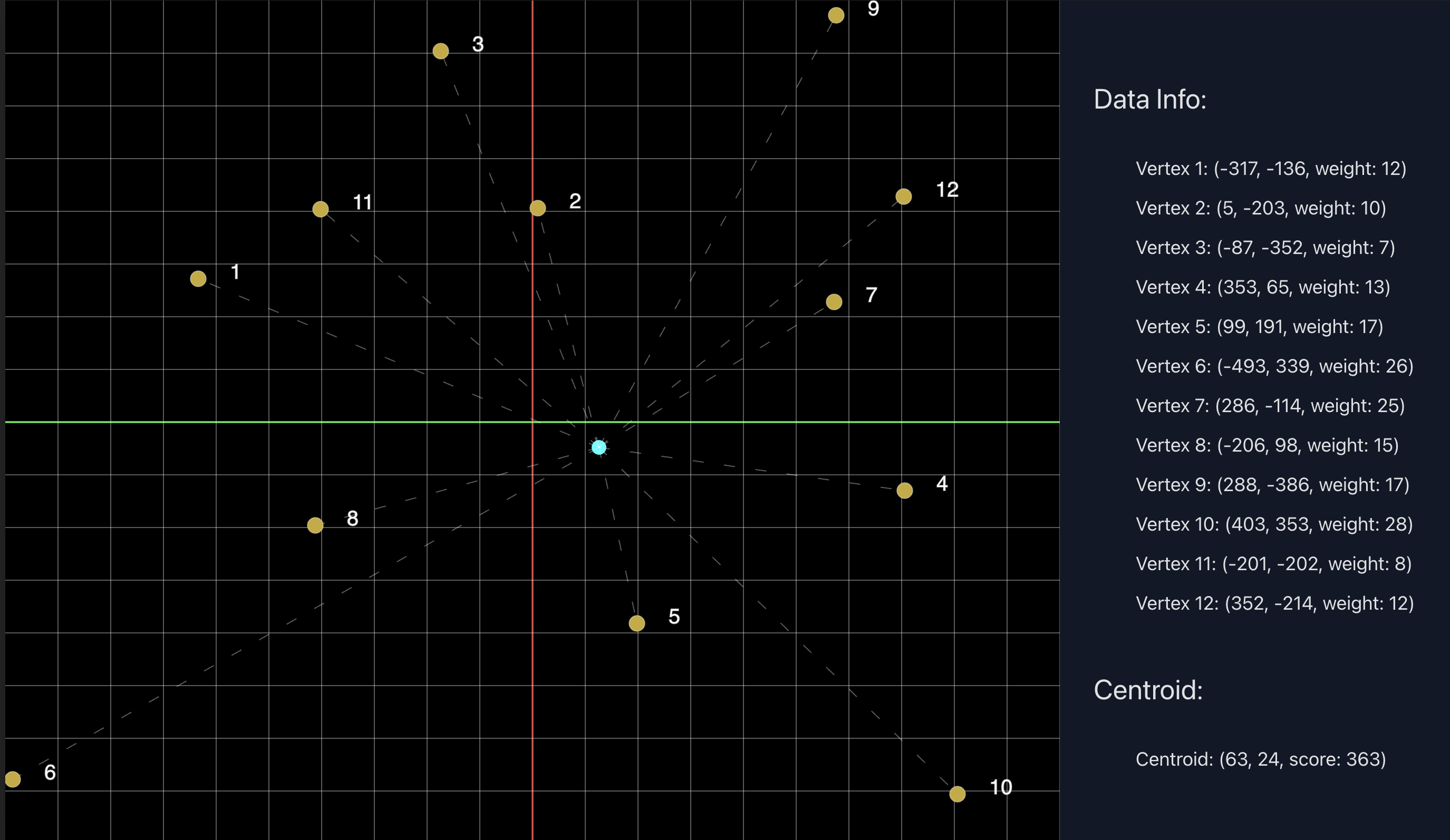
Task: Click the number label 11 beside its vertex
Action: [x=362, y=202]
